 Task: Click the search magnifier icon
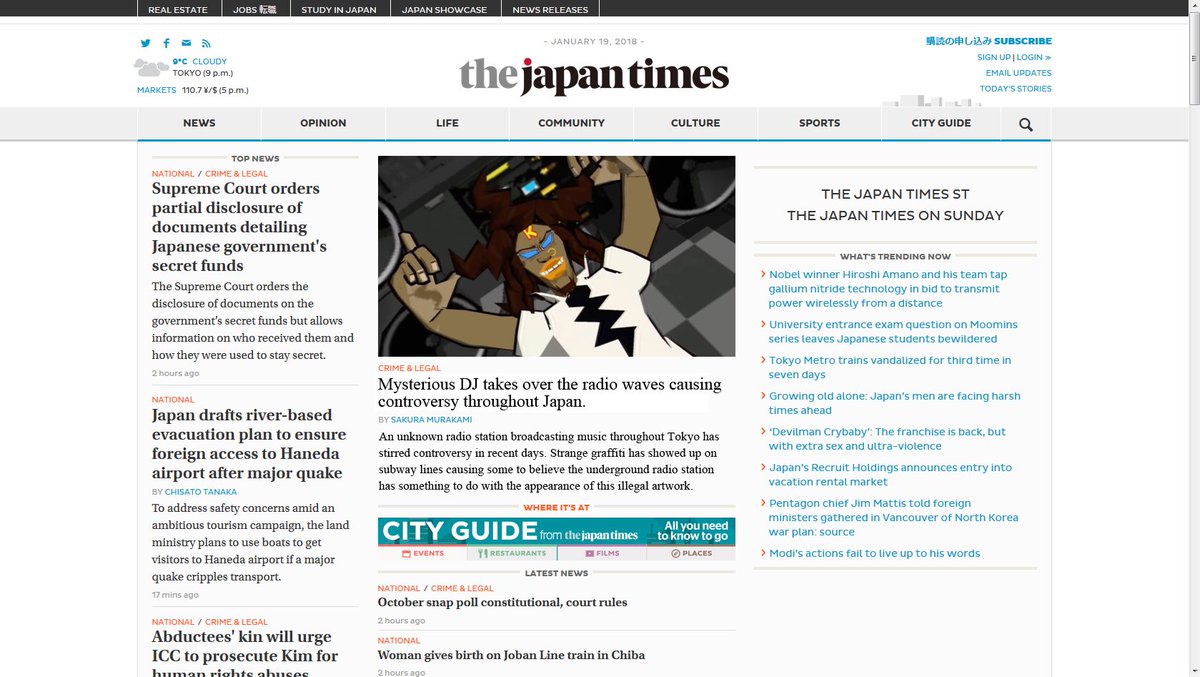(1026, 124)
